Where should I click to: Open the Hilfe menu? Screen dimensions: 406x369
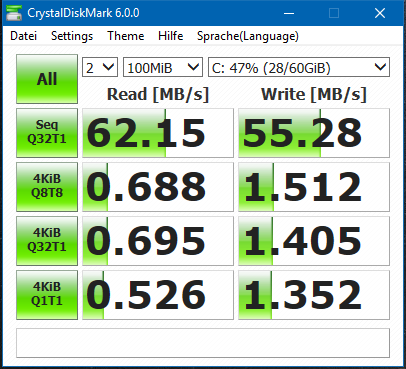170,36
